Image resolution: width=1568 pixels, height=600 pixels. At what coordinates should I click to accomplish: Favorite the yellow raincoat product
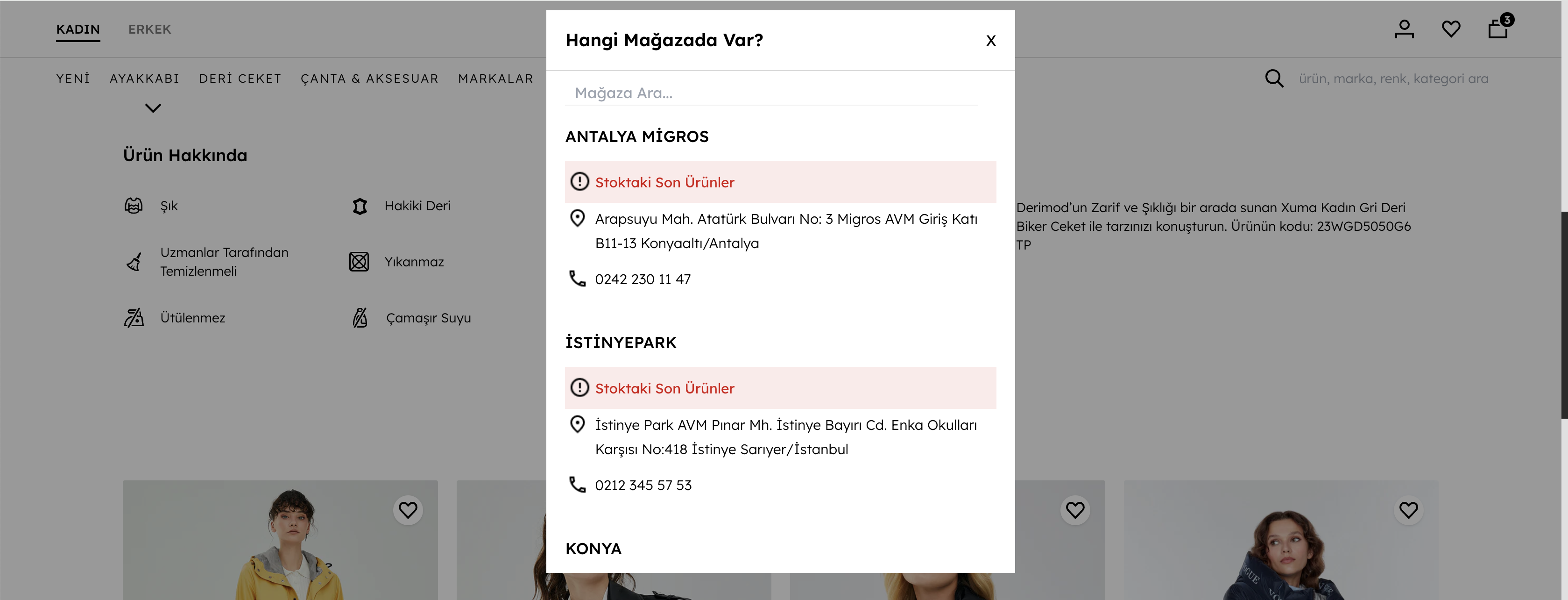[408, 510]
